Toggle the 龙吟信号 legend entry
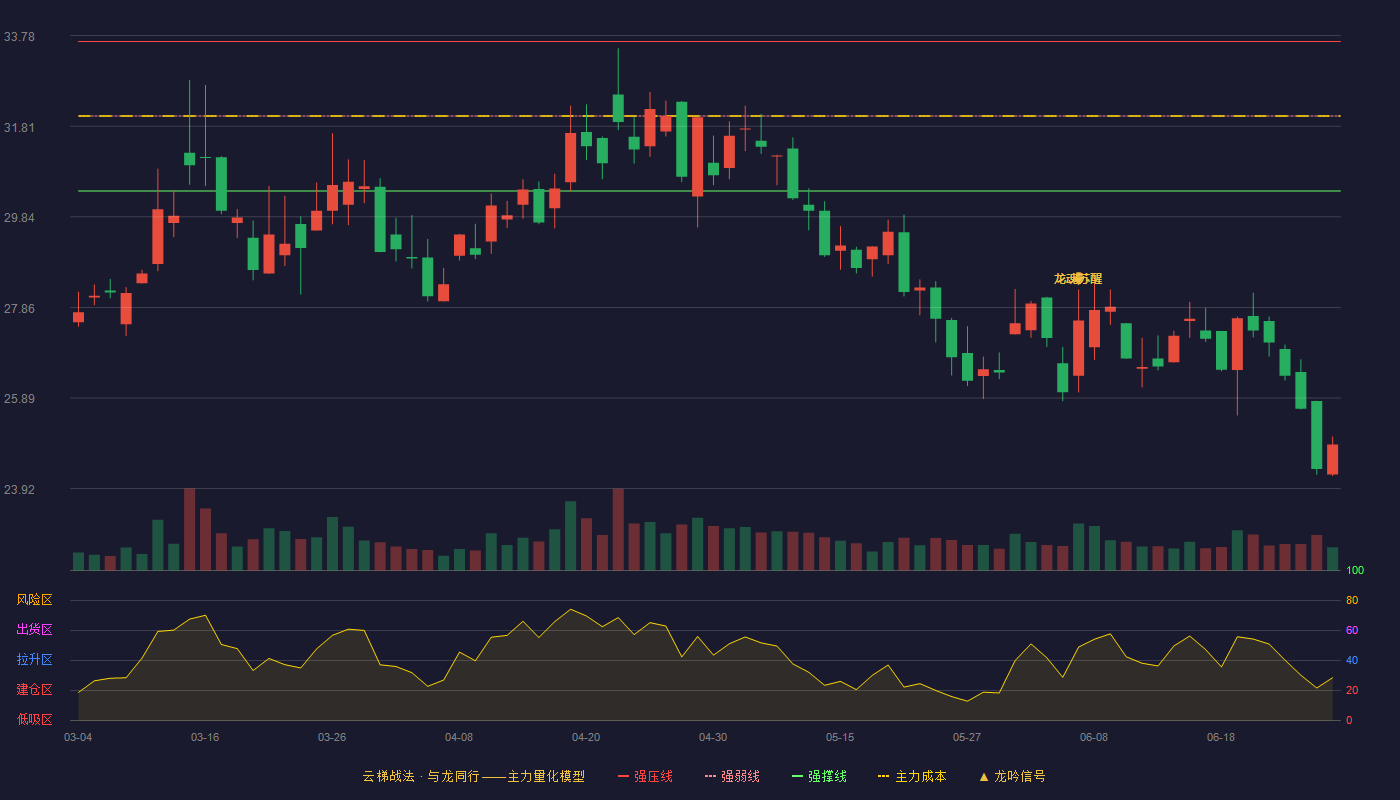Screen dimensions: 1400x800 point(1012,776)
